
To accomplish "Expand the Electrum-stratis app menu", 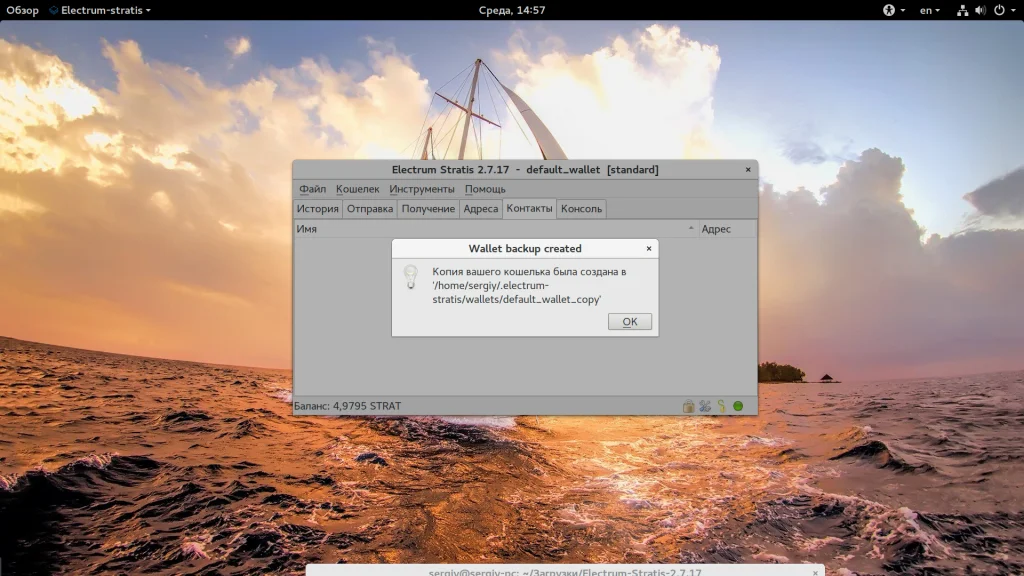I will pyautogui.click(x=105, y=10).
